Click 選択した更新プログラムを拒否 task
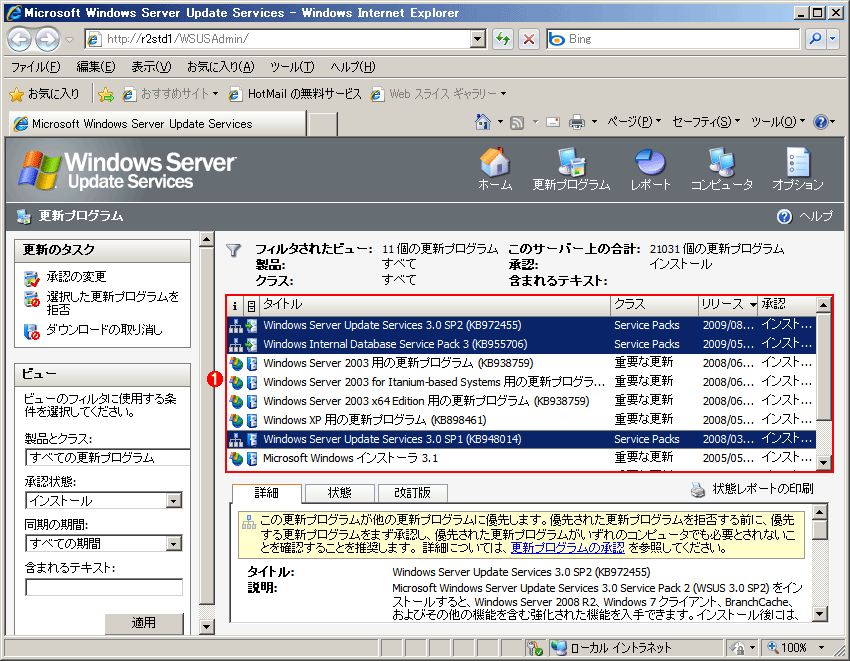Viewport: 850px width, 661px height. 112,303
